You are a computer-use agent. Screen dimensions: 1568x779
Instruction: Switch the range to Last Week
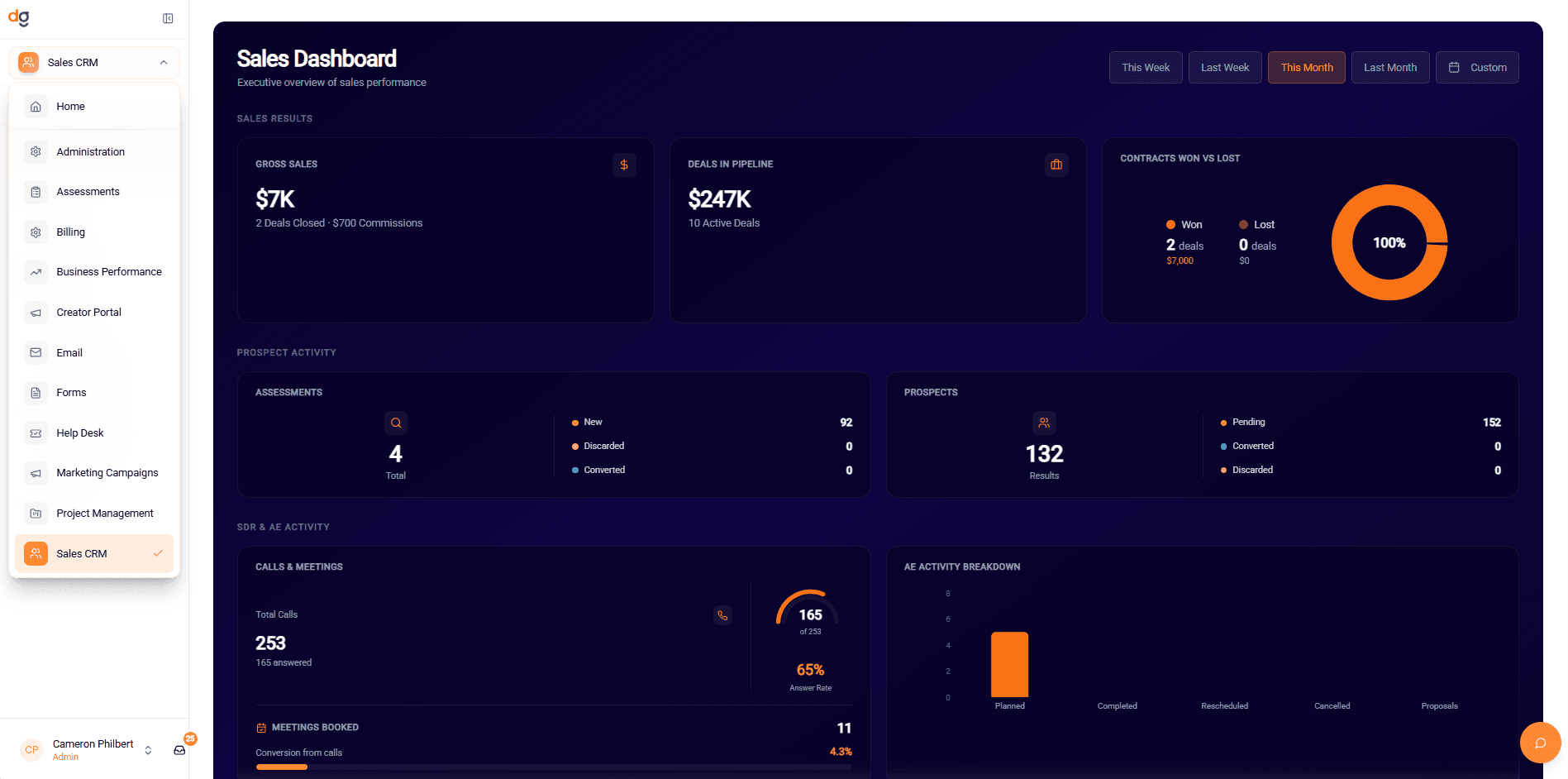coord(1224,67)
